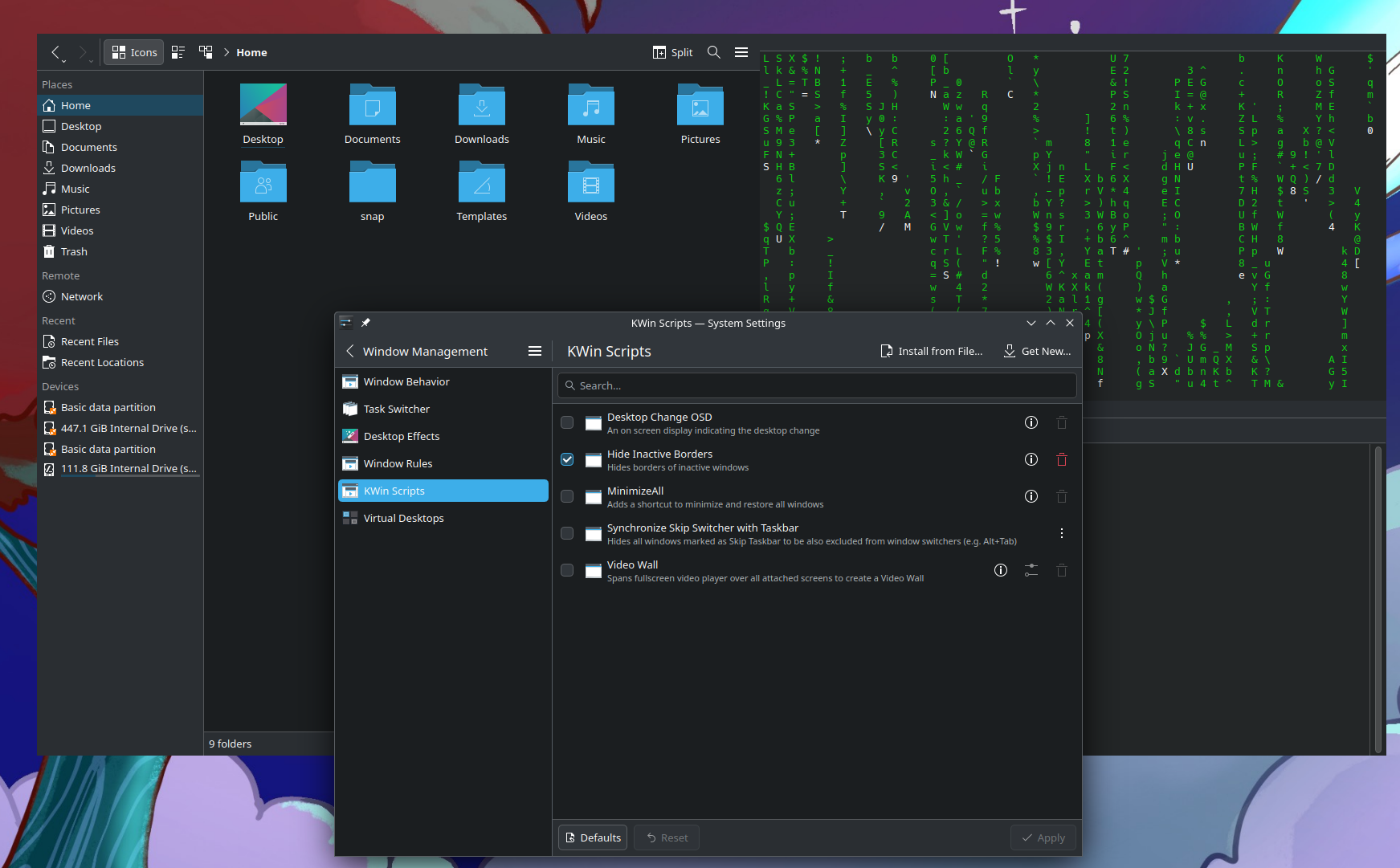Open the search icon in Dolphin

(713, 52)
